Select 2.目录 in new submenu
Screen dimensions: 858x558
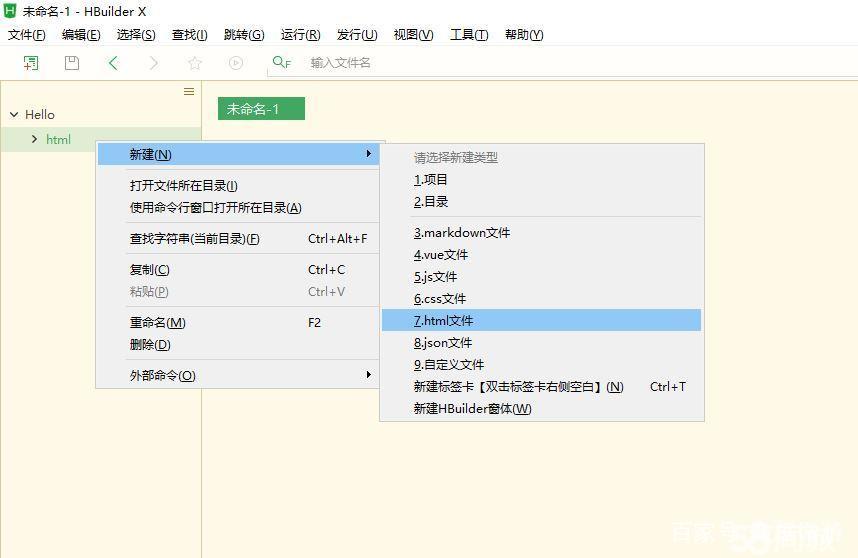click(x=541, y=201)
